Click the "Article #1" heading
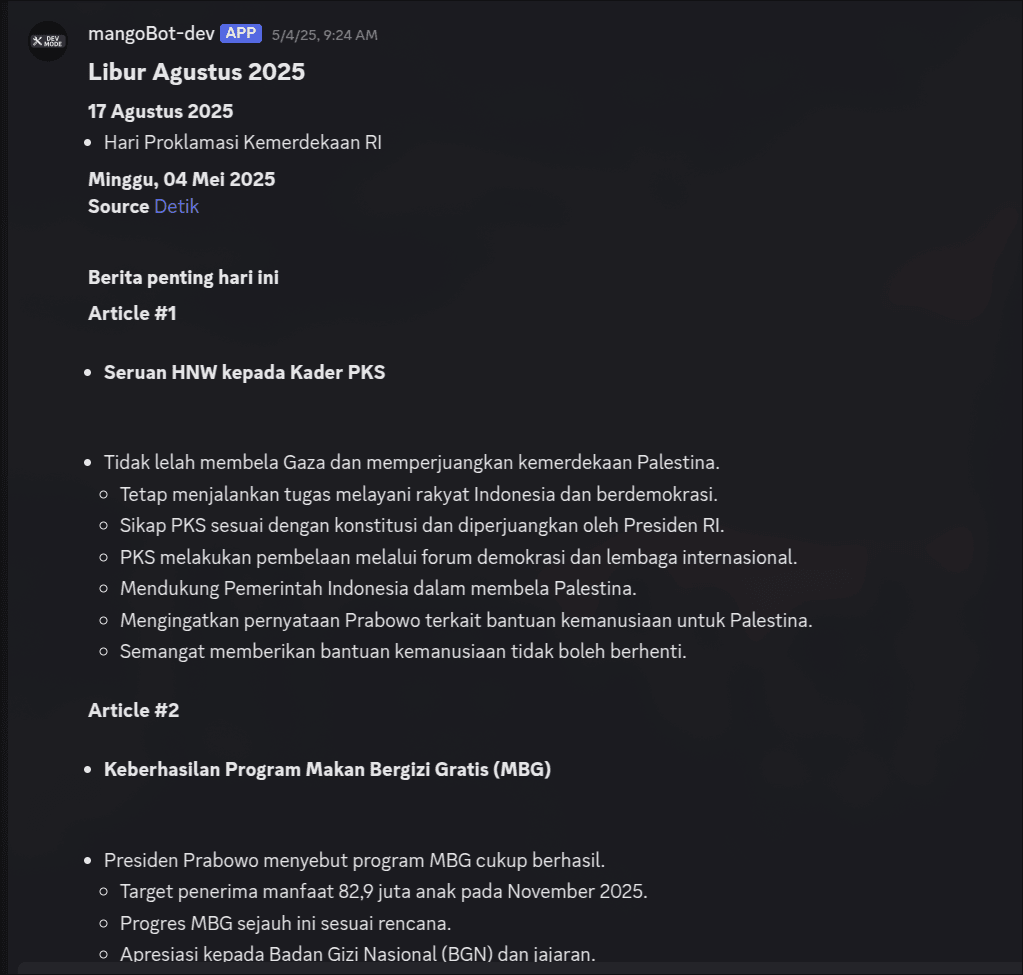The height and width of the screenshot is (975, 1023). pos(132,313)
